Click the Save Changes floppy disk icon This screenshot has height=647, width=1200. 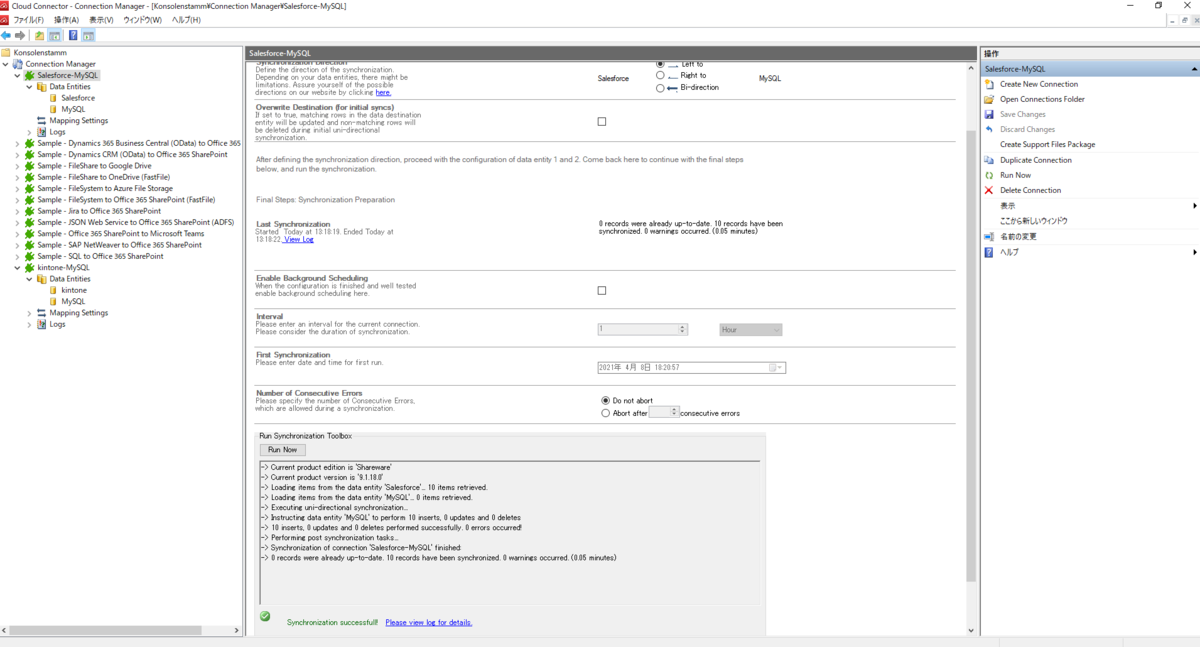point(989,114)
